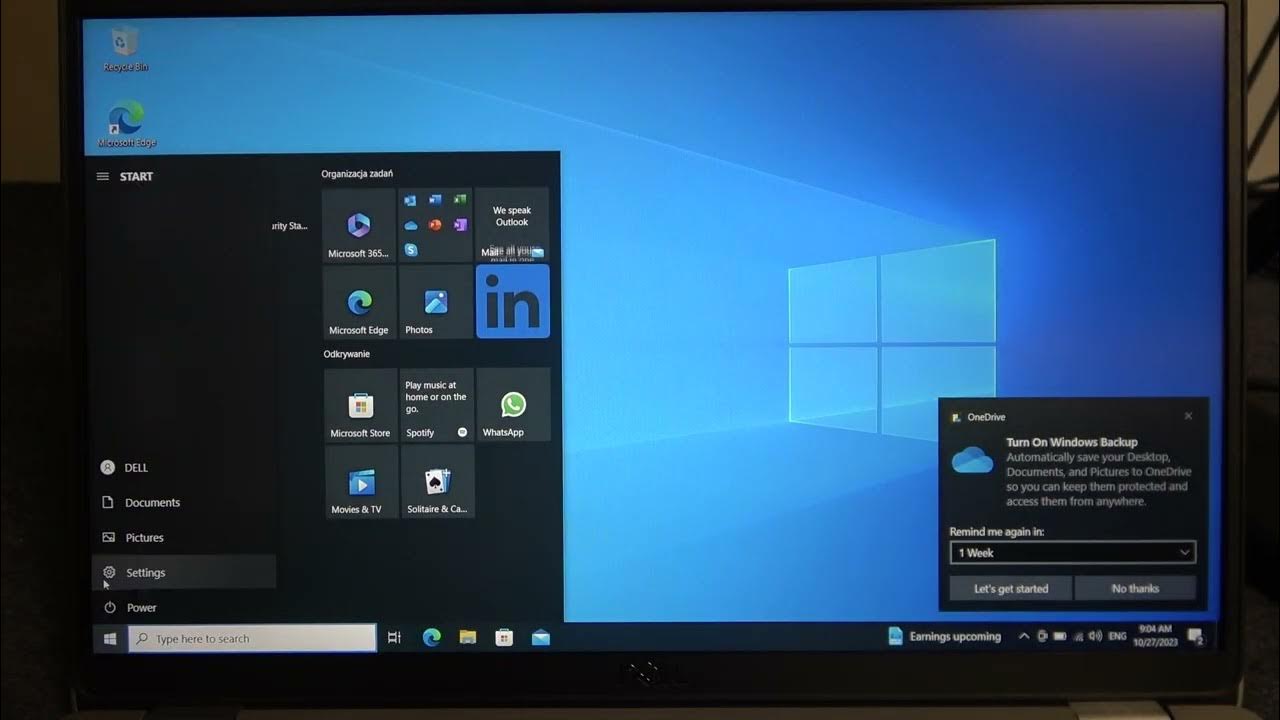Launch Microsoft Edge from the Start tile
This screenshot has height=720, width=1280.
[359, 302]
